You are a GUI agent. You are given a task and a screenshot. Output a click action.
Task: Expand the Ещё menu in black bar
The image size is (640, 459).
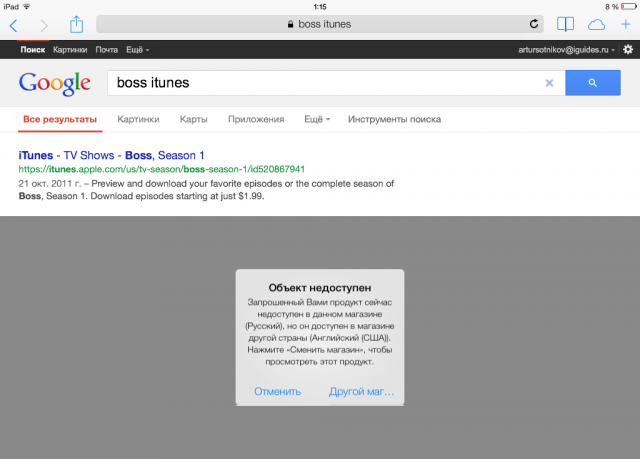click(138, 50)
